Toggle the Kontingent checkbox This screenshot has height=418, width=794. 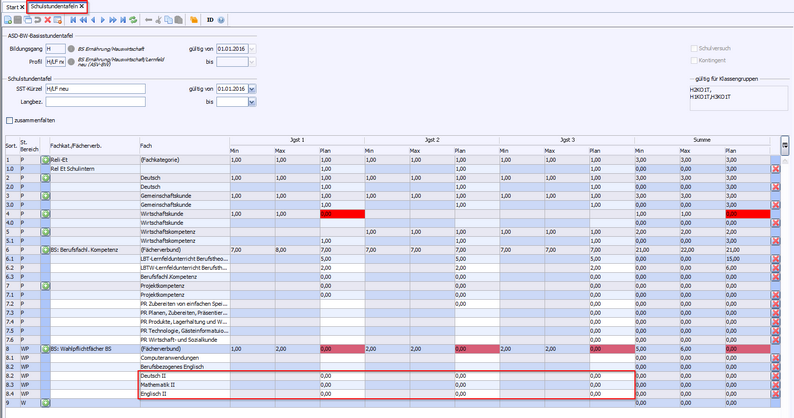(x=695, y=60)
